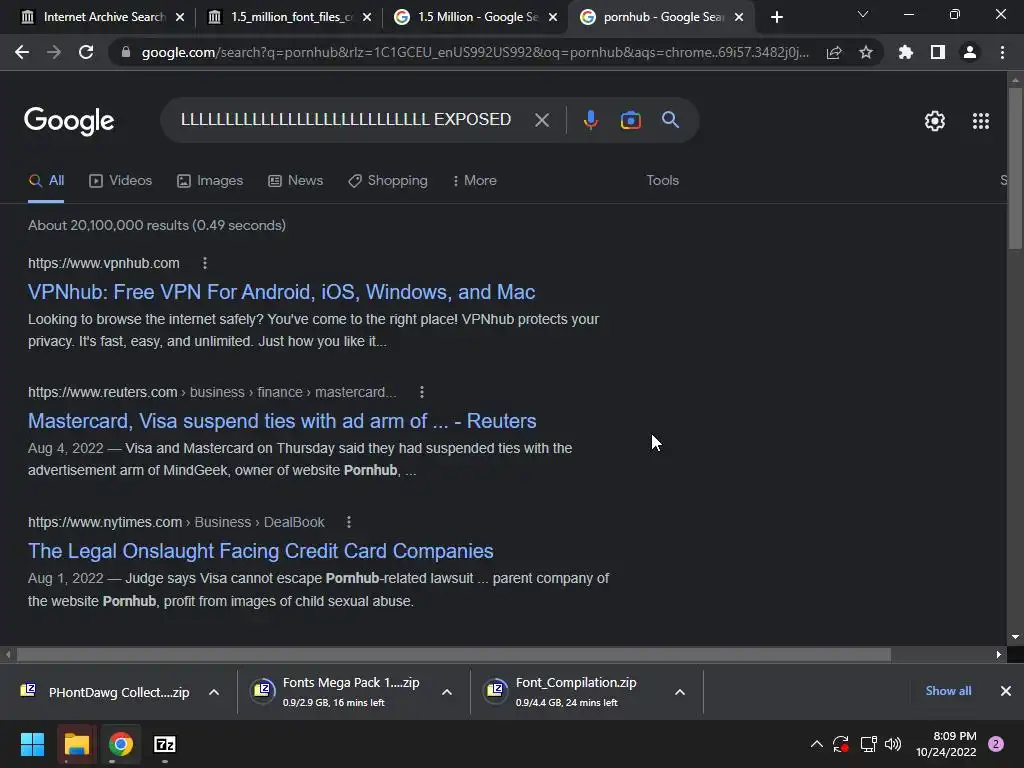This screenshot has height=768, width=1024.
Task: Close the 1.5_million_font_files tab
Action: [x=367, y=17]
